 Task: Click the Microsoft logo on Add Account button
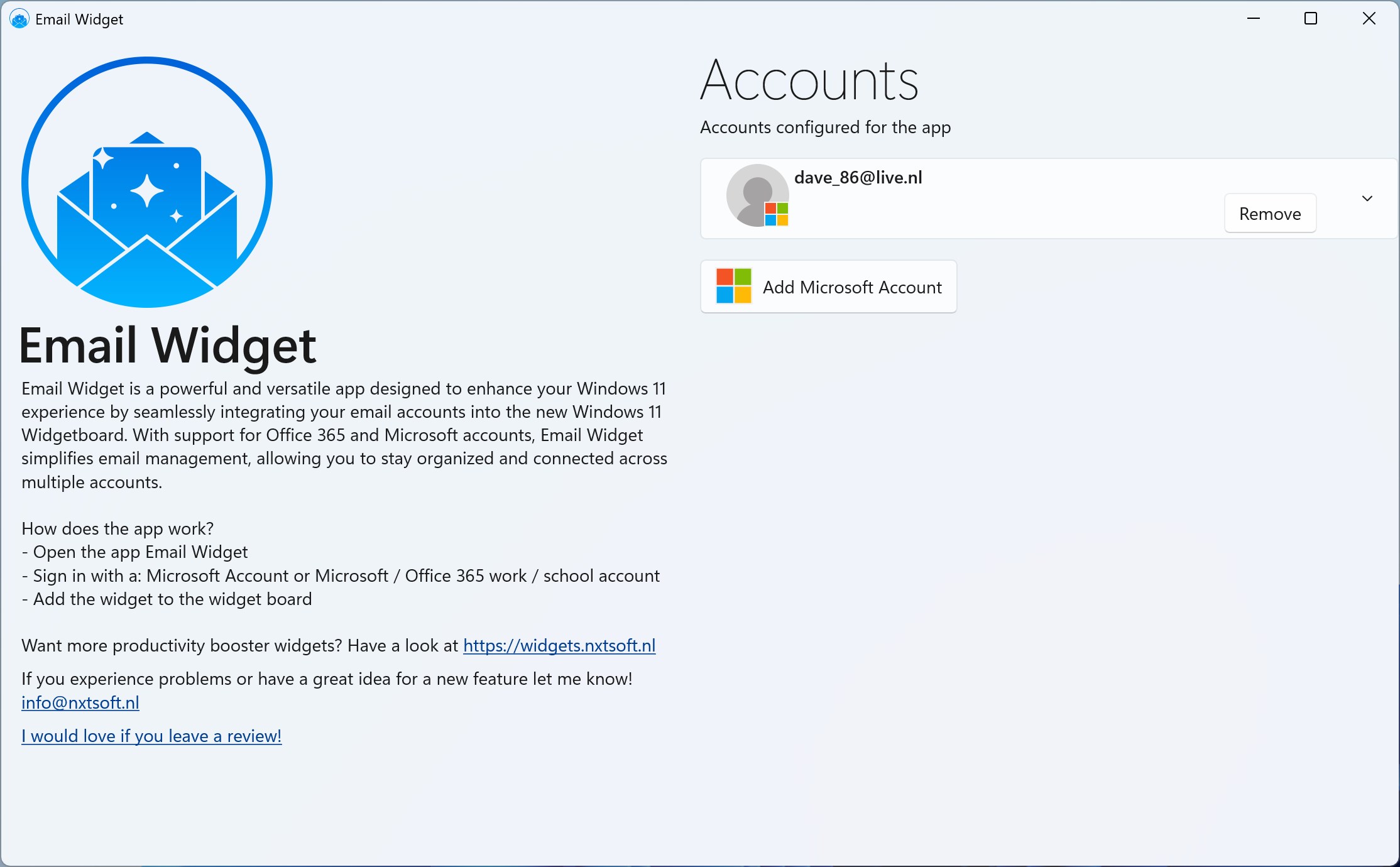(x=734, y=286)
